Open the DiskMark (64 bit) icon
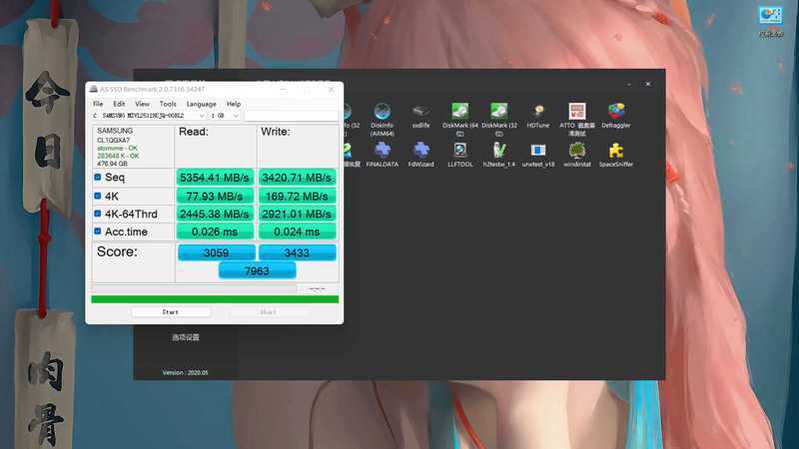 tap(460, 111)
